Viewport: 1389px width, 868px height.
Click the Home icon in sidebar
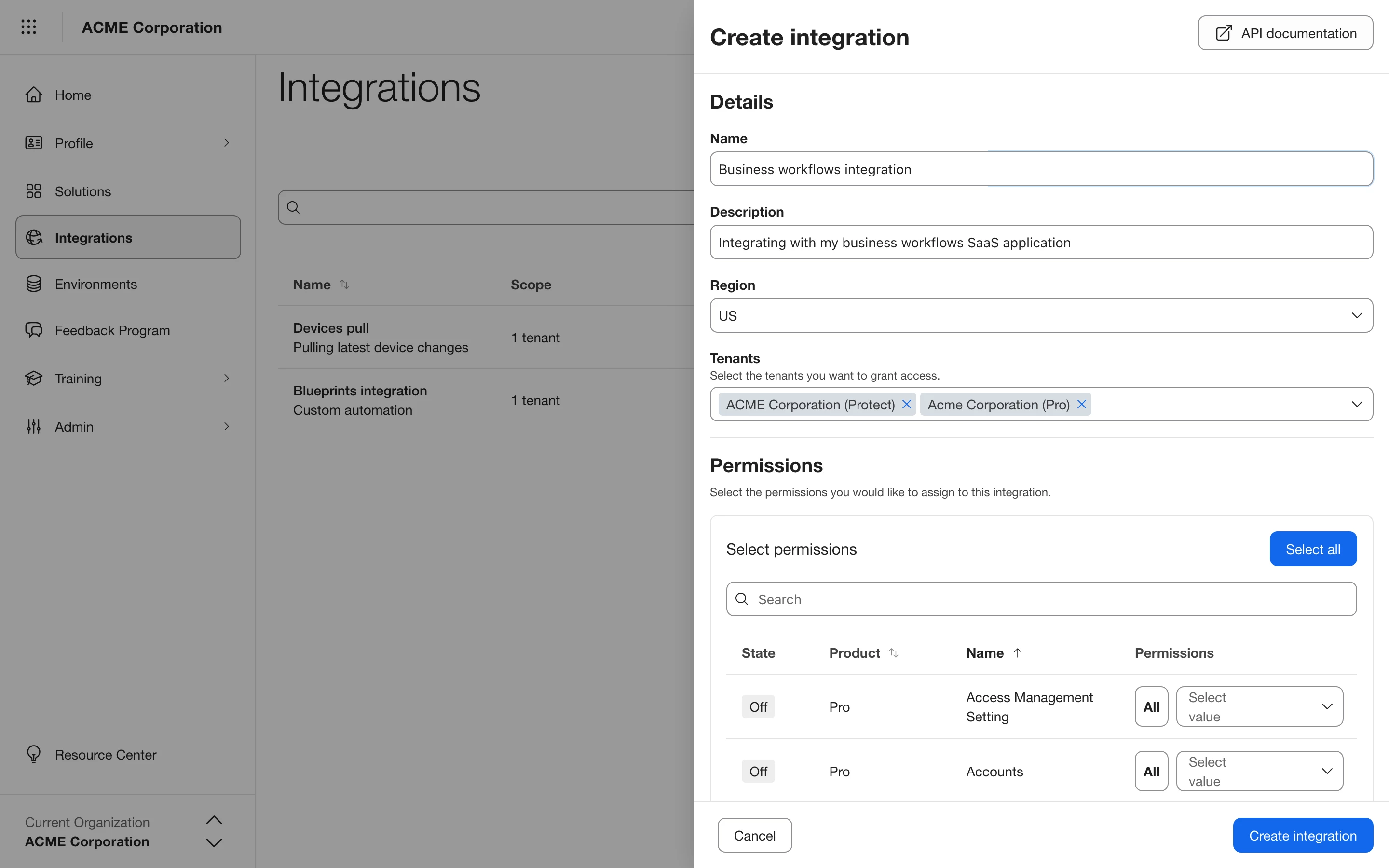pos(34,95)
